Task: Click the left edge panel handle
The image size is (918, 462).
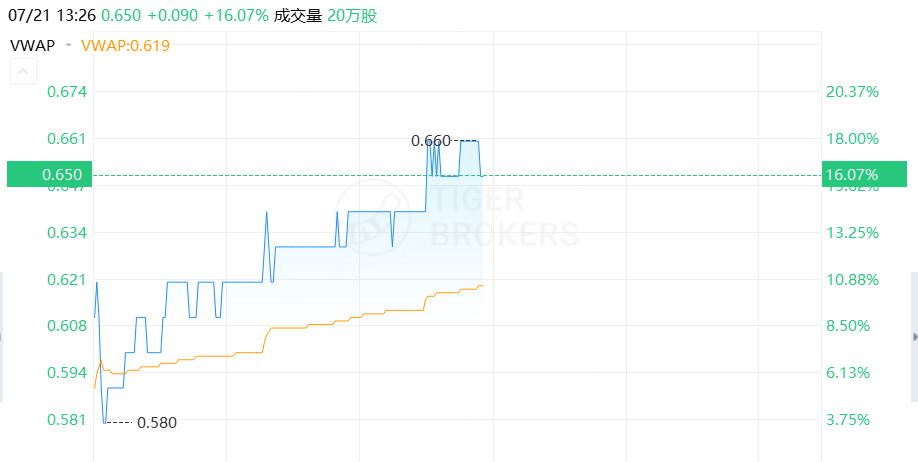Action: pyautogui.click(x=2, y=337)
